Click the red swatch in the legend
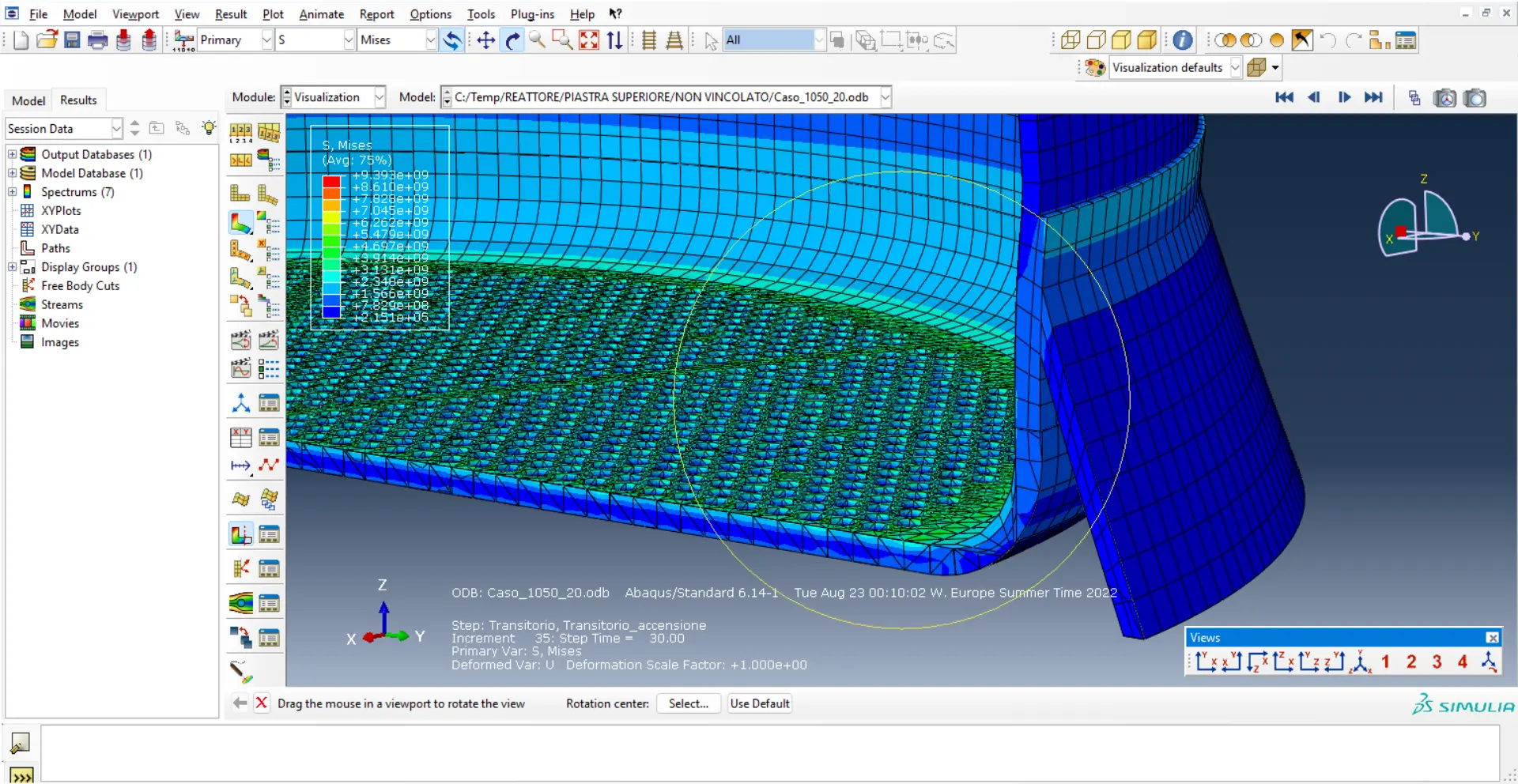Screen dimensions: 1518x784 coord(331,182)
